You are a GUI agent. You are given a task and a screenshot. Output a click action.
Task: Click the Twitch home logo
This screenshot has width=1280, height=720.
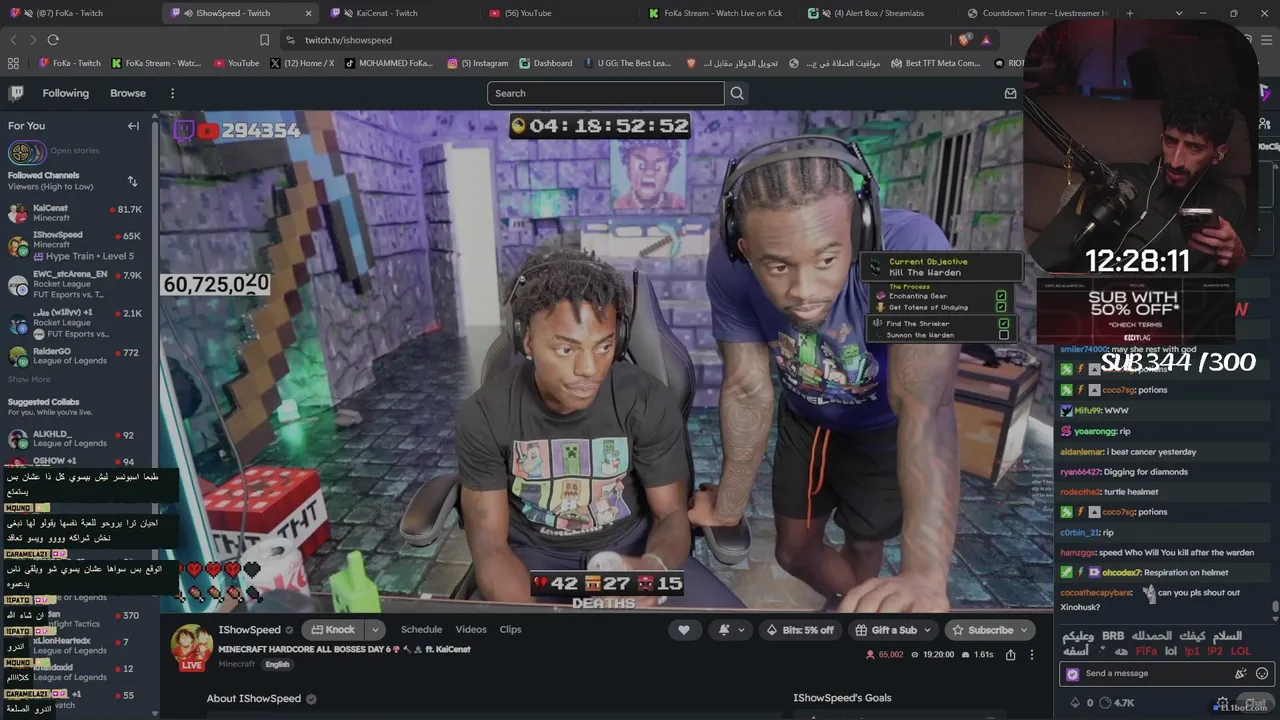(16, 93)
